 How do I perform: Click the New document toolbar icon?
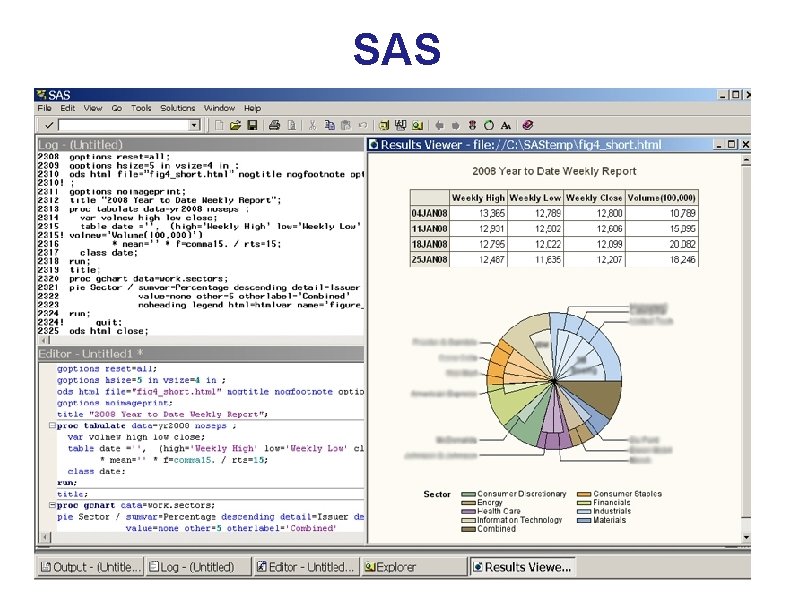(x=219, y=125)
